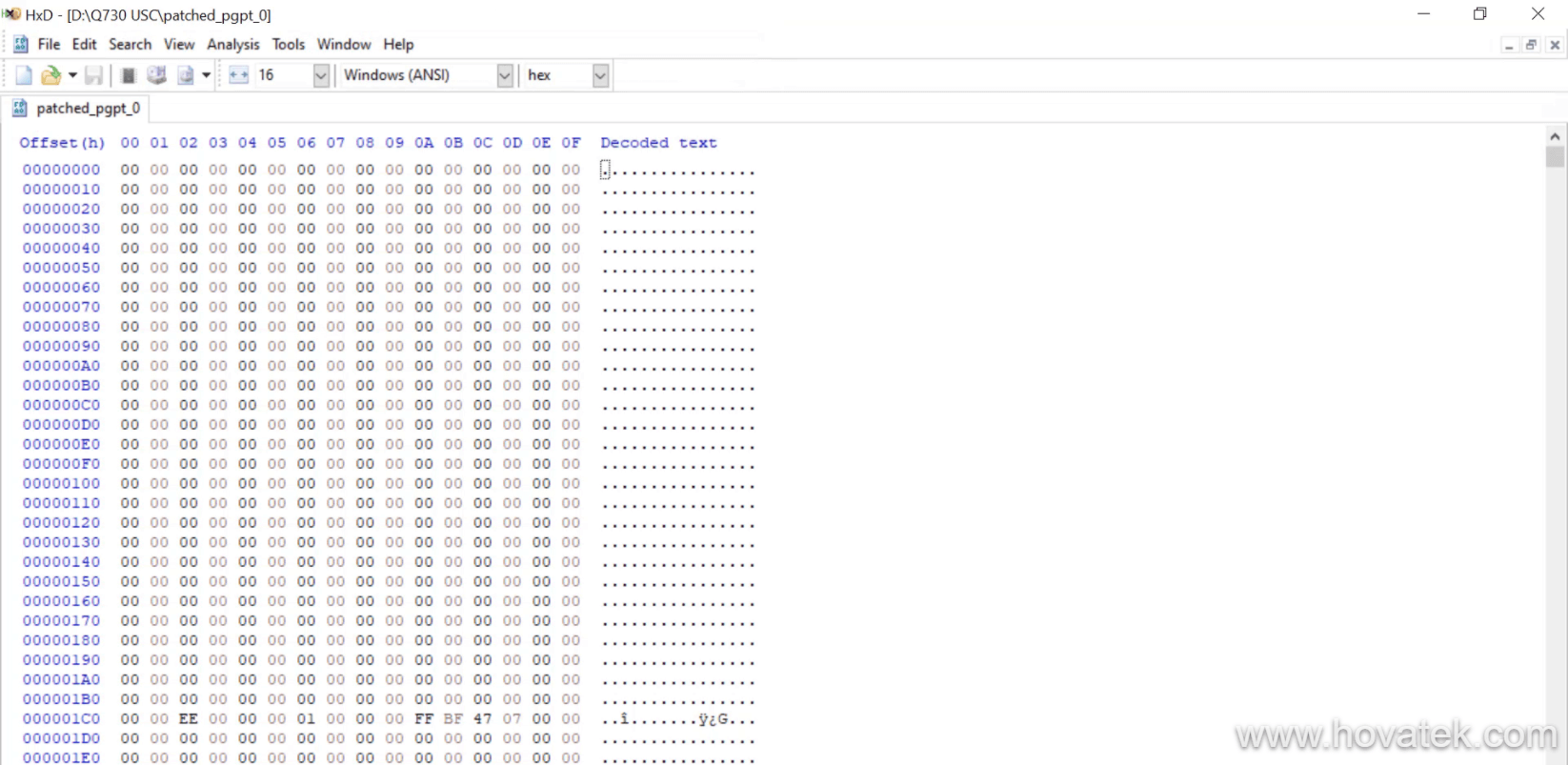Image resolution: width=1568 pixels, height=765 pixels.
Task: Click offset label 00000000
Action: [61, 170]
